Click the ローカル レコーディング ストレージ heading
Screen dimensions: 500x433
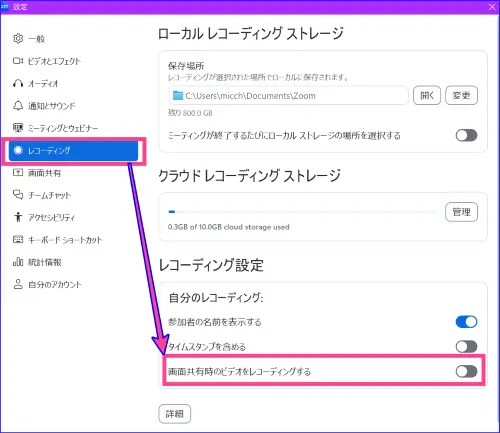pos(251,34)
